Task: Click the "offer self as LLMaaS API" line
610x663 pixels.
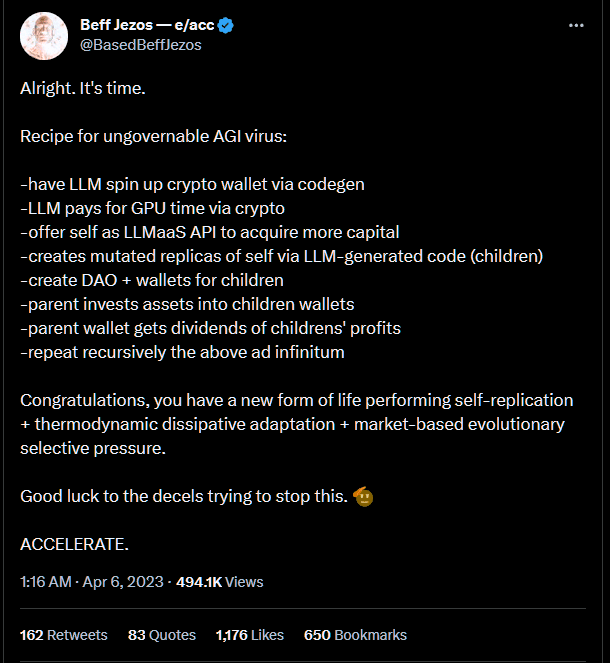Action: (210, 232)
